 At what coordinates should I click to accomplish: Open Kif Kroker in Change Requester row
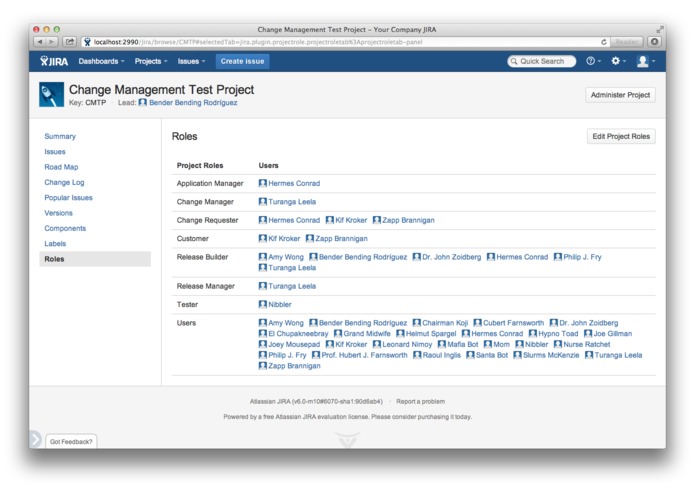pos(351,220)
